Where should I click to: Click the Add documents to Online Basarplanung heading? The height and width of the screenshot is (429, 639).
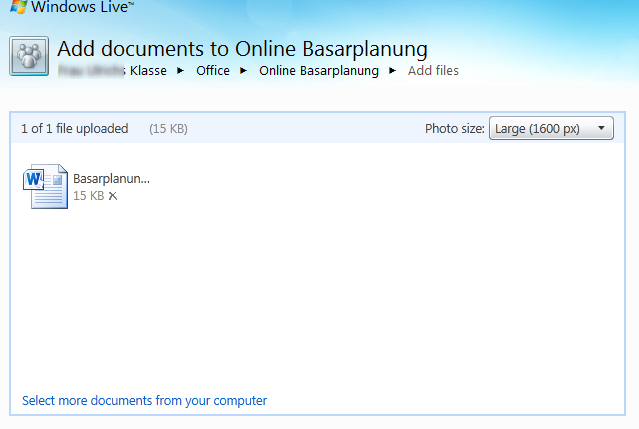tap(242, 49)
